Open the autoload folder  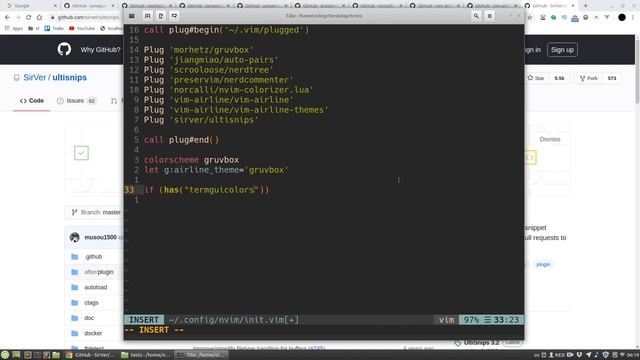(x=96, y=287)
